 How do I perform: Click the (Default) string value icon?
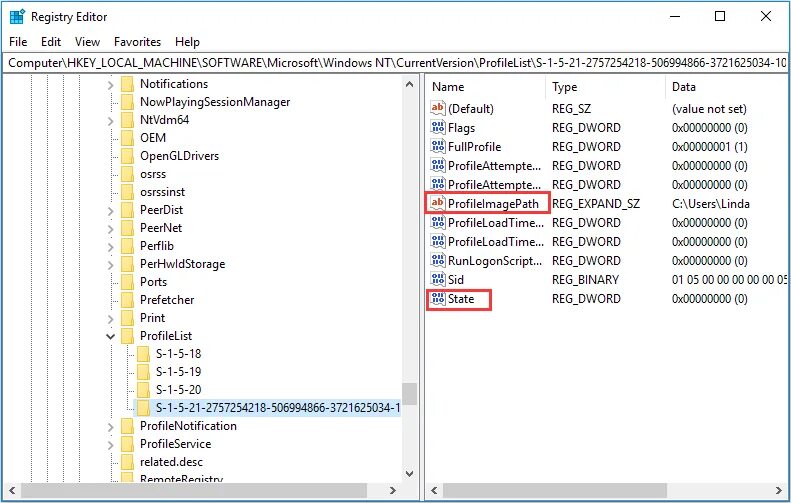437,108
